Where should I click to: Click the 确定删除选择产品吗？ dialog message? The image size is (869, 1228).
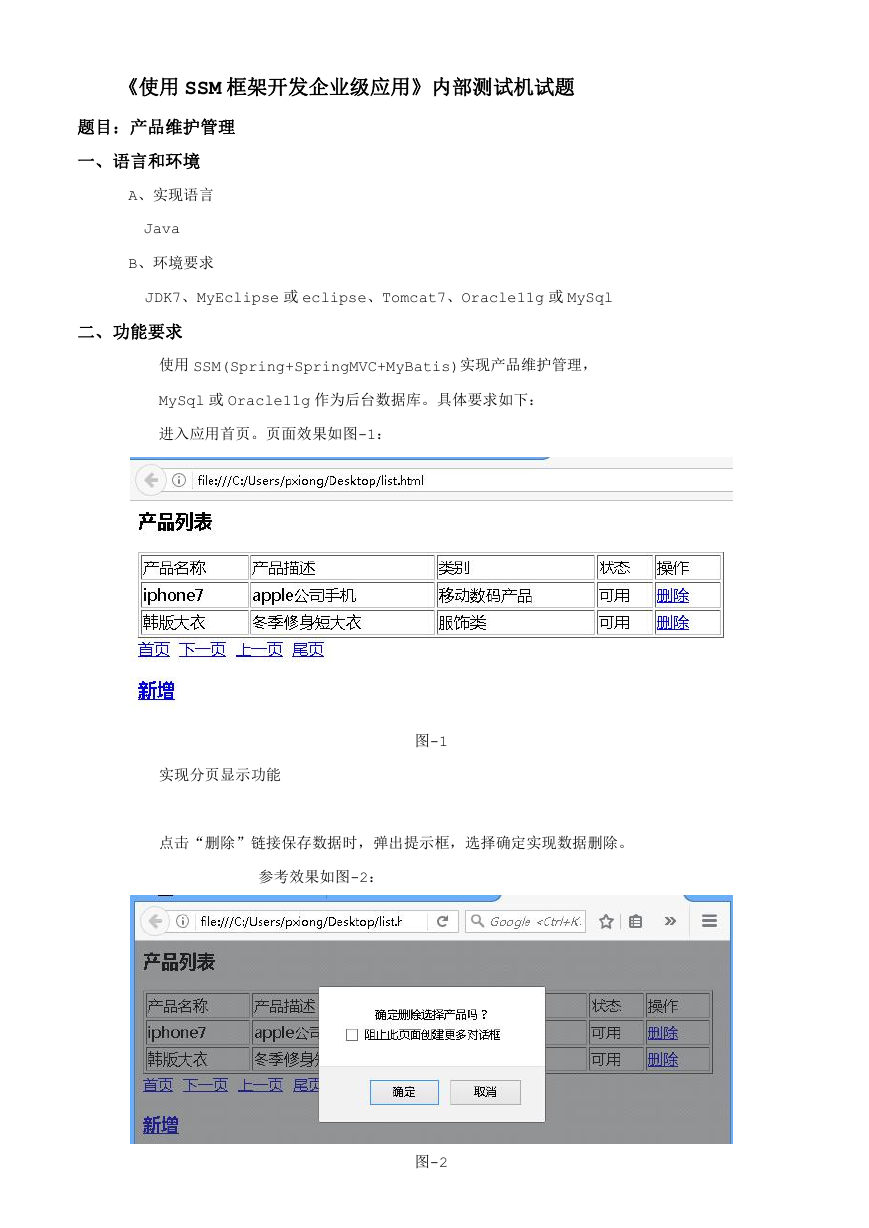click(432, 1014)
